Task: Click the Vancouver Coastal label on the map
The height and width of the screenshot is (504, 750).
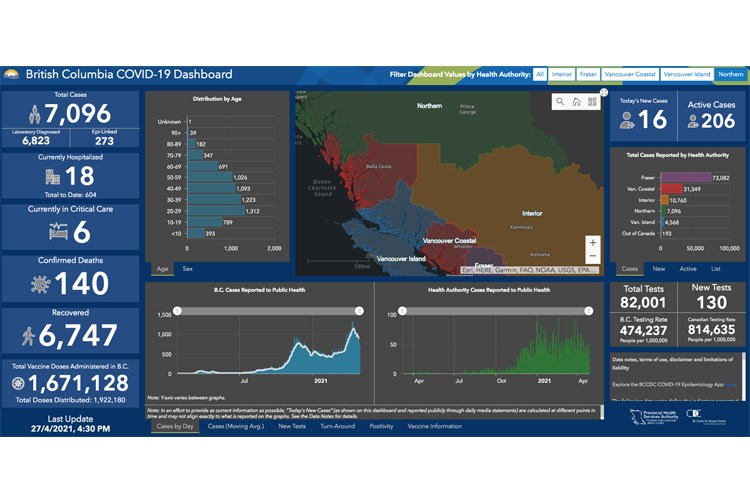Action: click(450, 241)
